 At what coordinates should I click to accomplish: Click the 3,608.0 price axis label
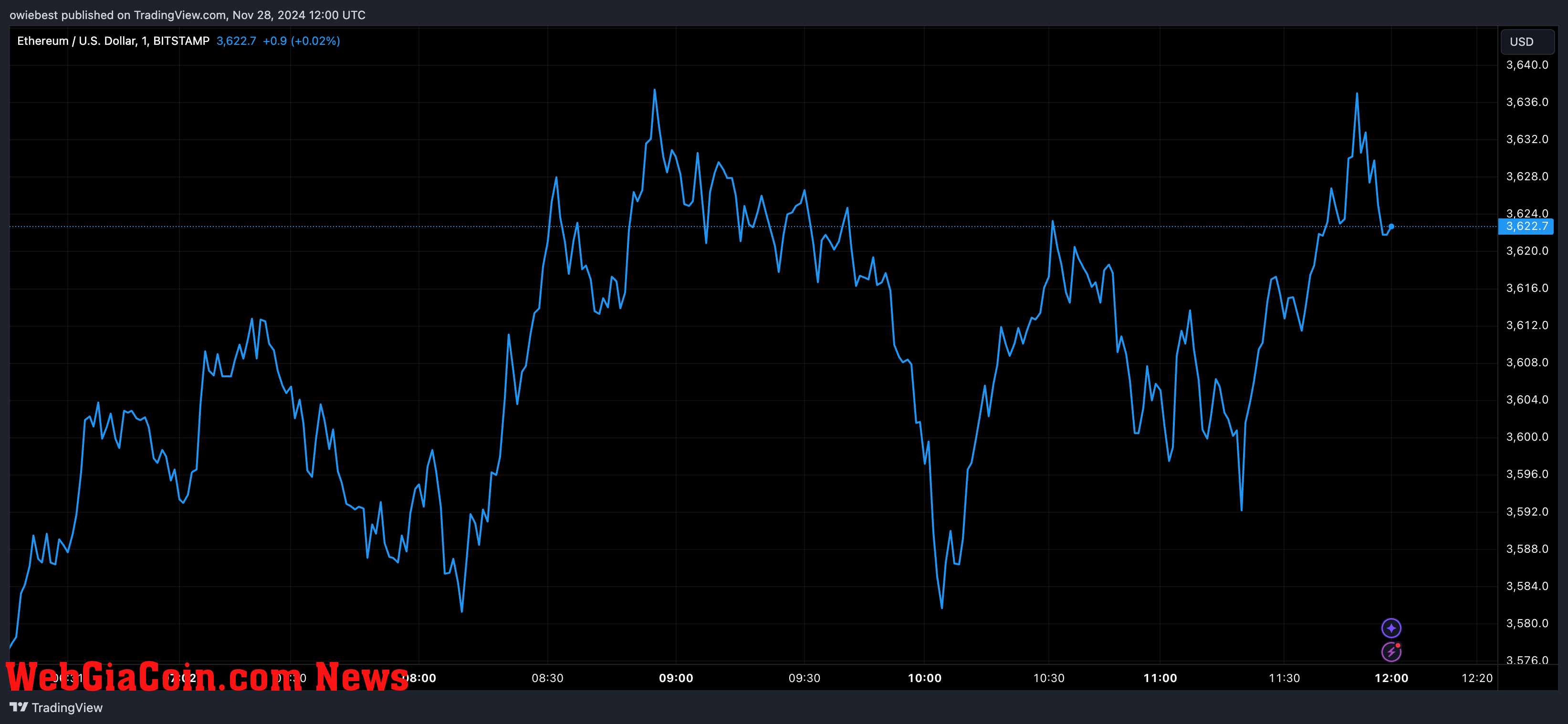[x=1527, y=362]
